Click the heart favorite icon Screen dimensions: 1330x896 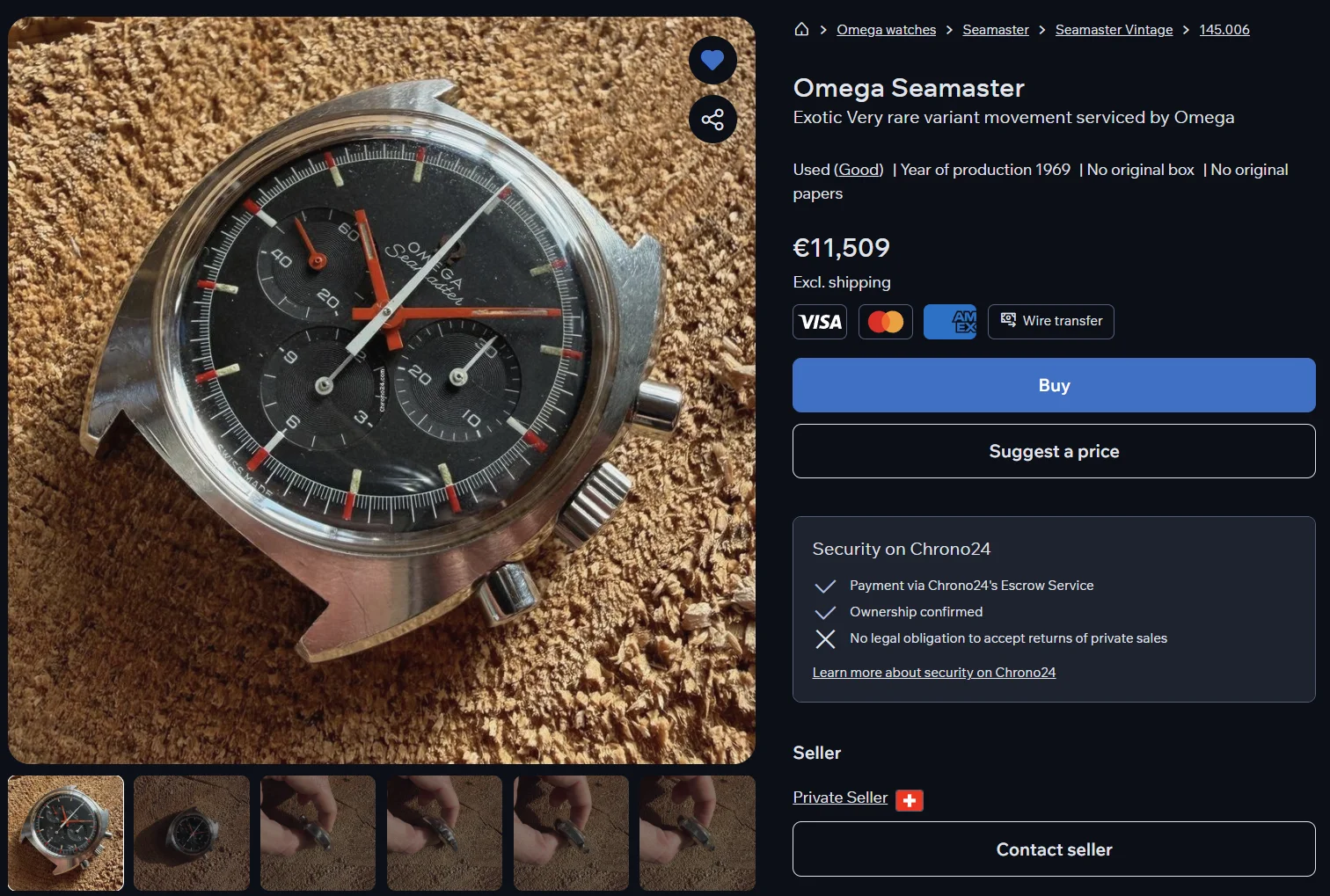pyautogui.click(x=712, y=60)
